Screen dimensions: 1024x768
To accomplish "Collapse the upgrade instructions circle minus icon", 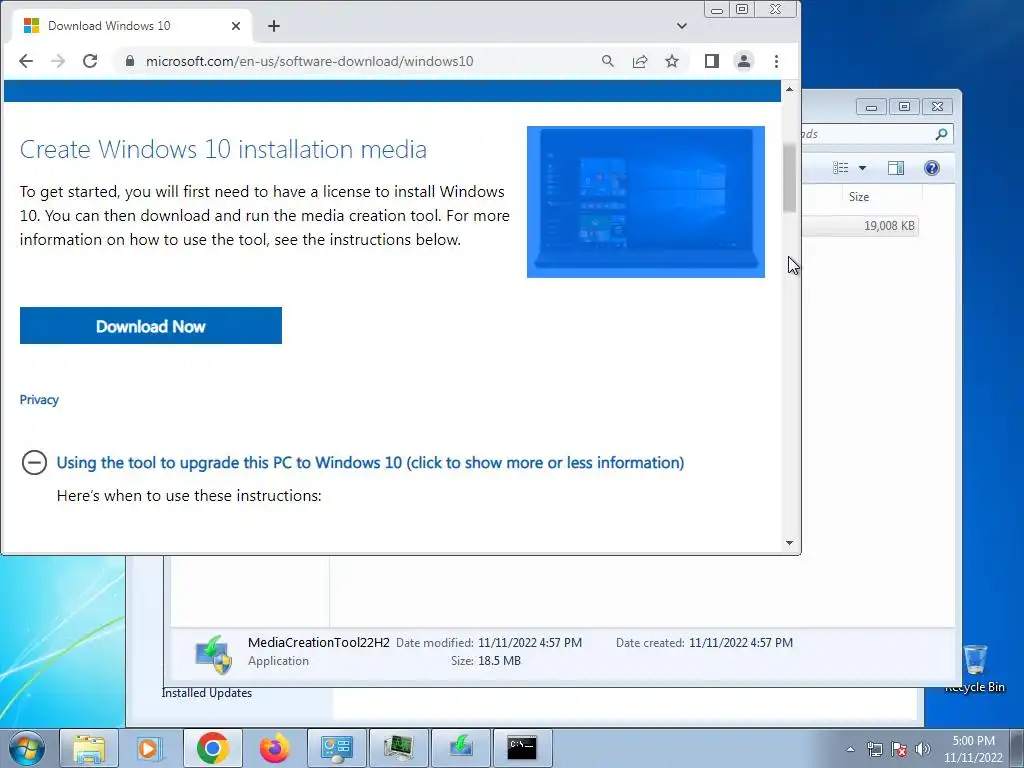I will click(34, 462).
